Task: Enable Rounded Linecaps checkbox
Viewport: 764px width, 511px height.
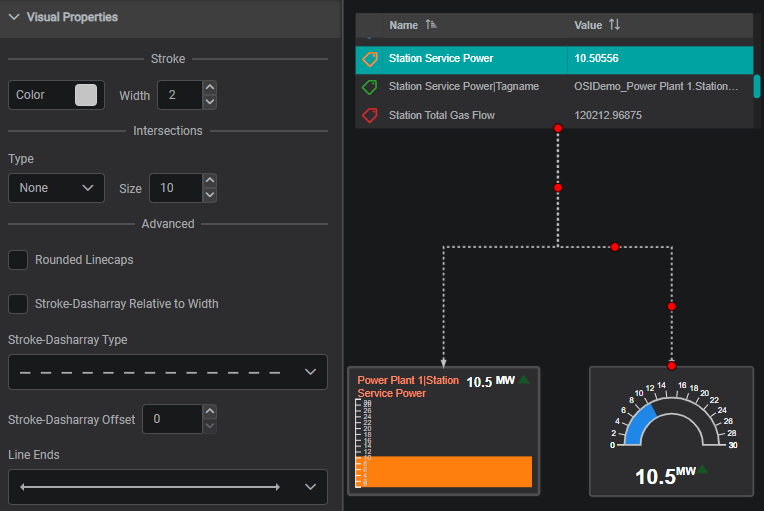Action: pos(18,260)
